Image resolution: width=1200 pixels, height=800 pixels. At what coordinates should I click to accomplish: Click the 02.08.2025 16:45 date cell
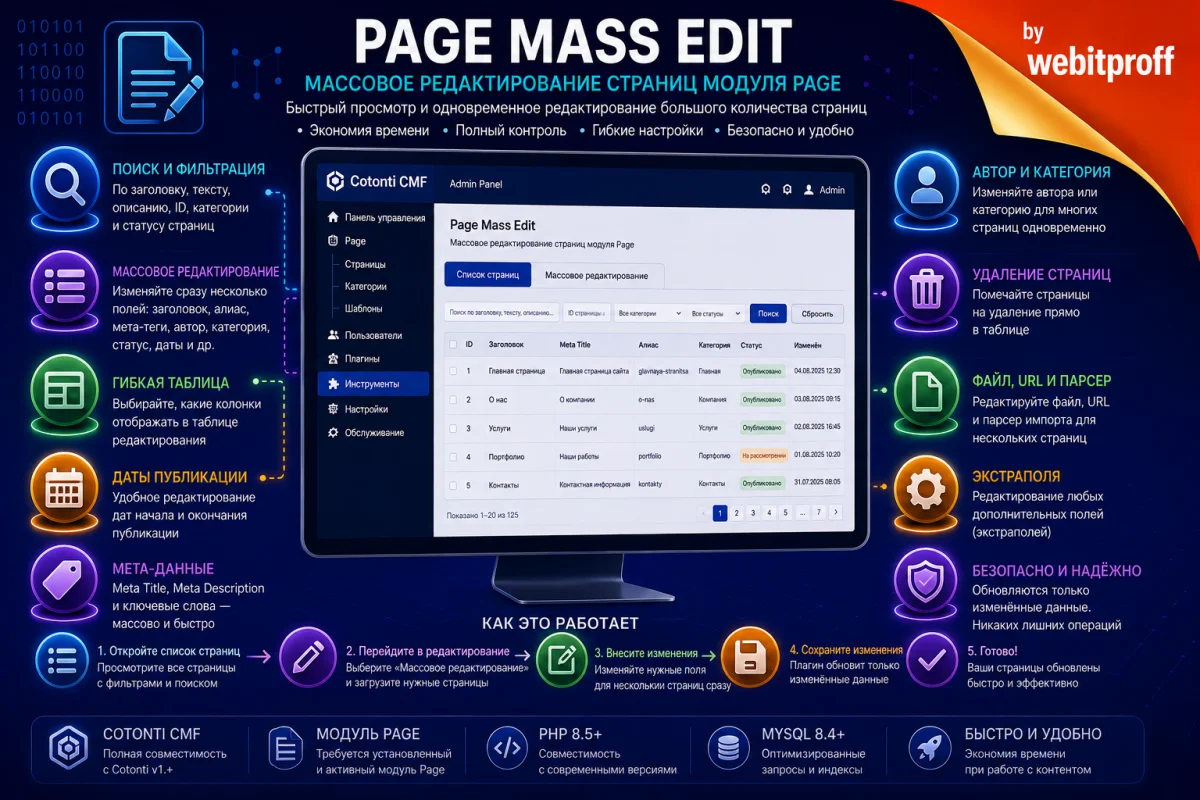coord(816,428)
